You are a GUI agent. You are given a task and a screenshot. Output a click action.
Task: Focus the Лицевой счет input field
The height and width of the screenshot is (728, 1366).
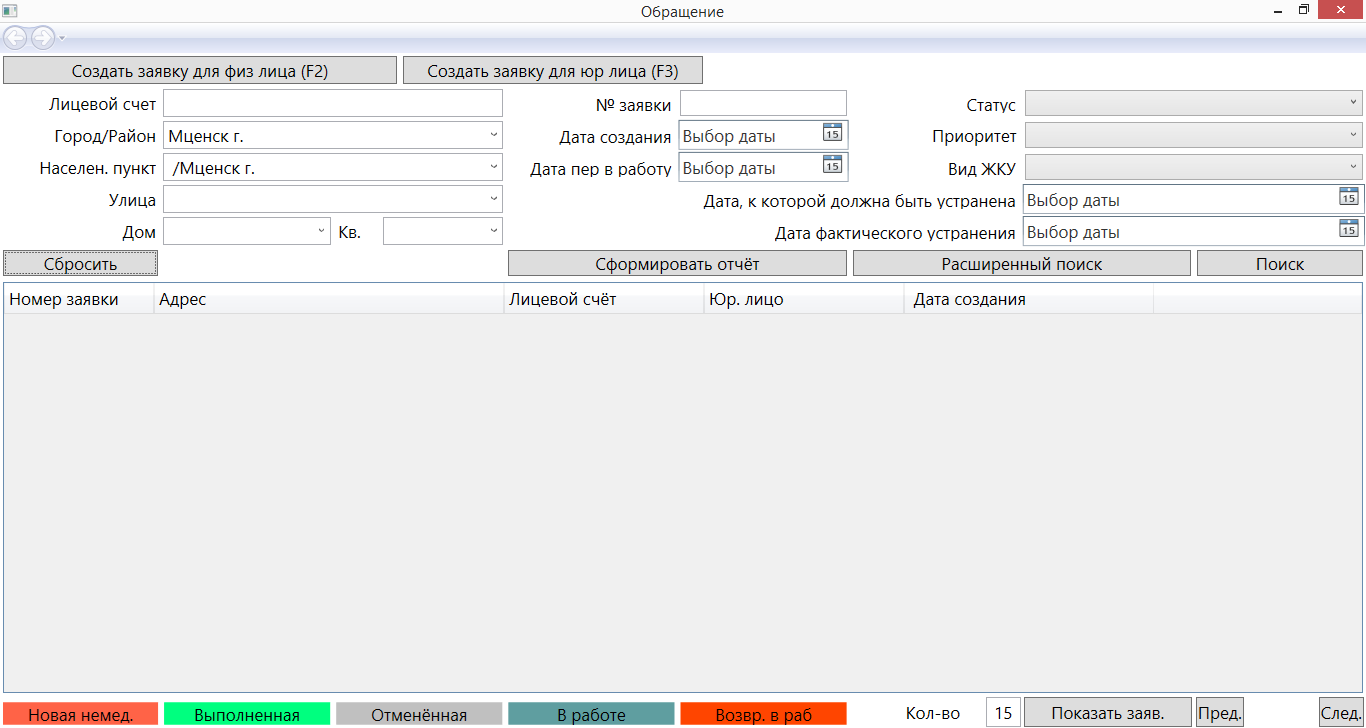click(x=332, y=104)
